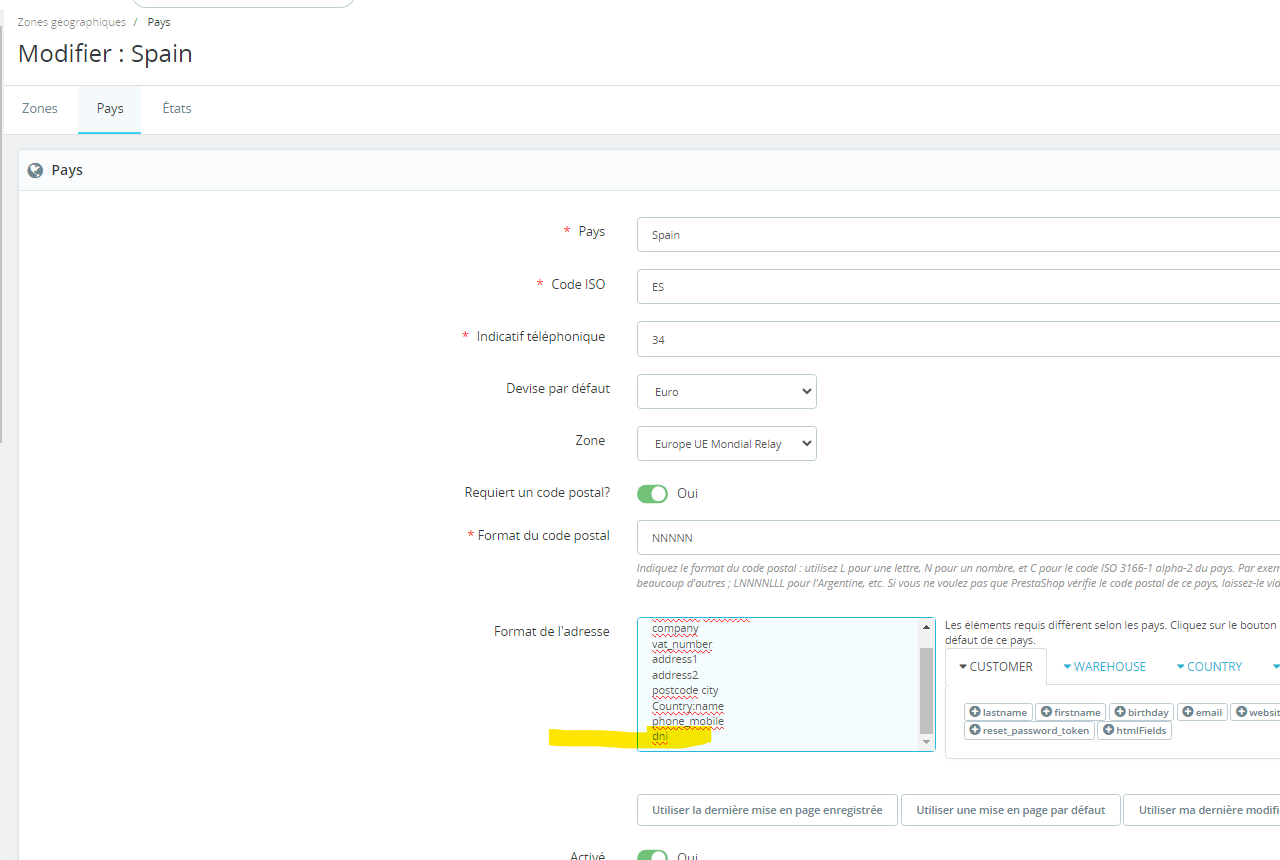Click 'vat_number' line in address format
Image resolution: width=1280 pixels, height=860 pixels.
[x=682, y=644]
